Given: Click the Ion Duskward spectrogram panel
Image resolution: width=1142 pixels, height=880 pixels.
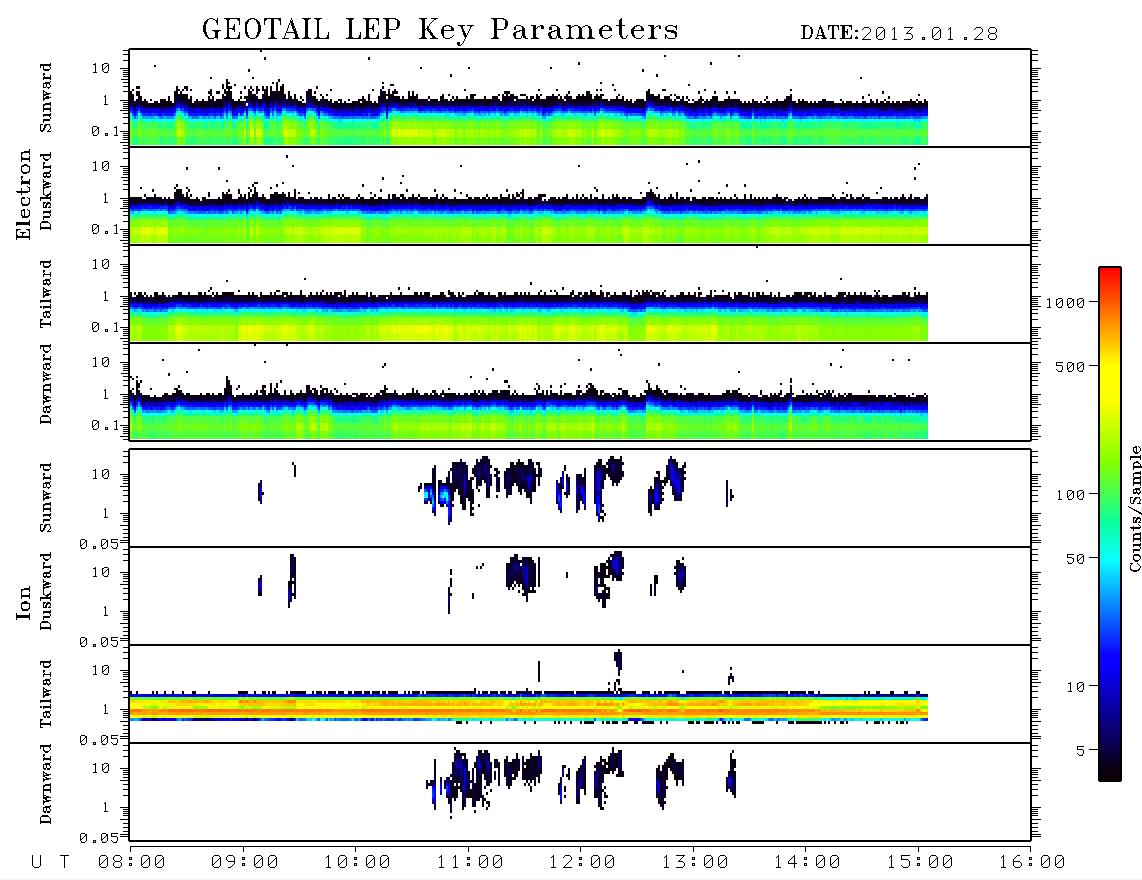Looking at the screenshot, I should (x=580, y=596).
